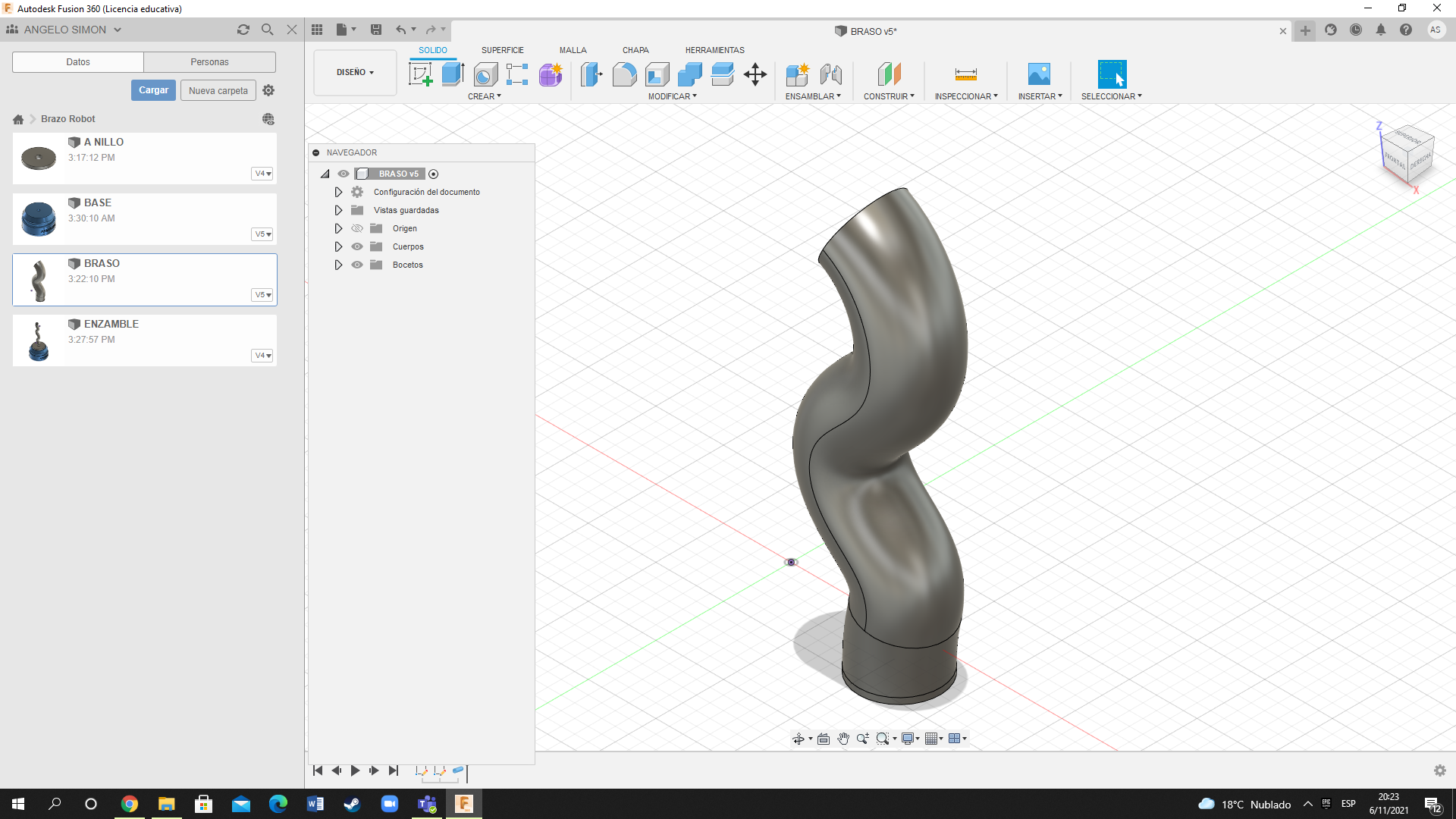Image resolution: width=1456 pixels, height=819 pixels.
Task: Click the Select tool icon
Action: [1112, 74]
